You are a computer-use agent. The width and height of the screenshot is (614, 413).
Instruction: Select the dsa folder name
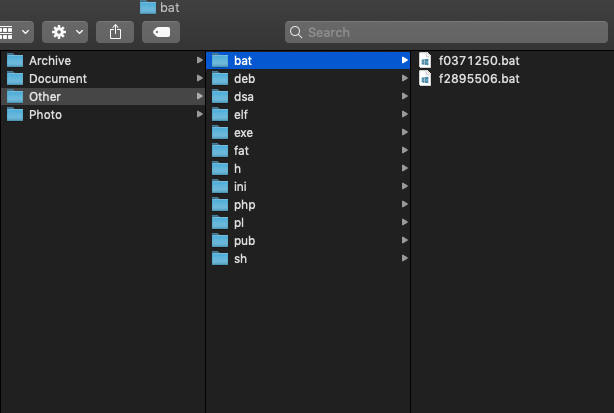point(244,97)
